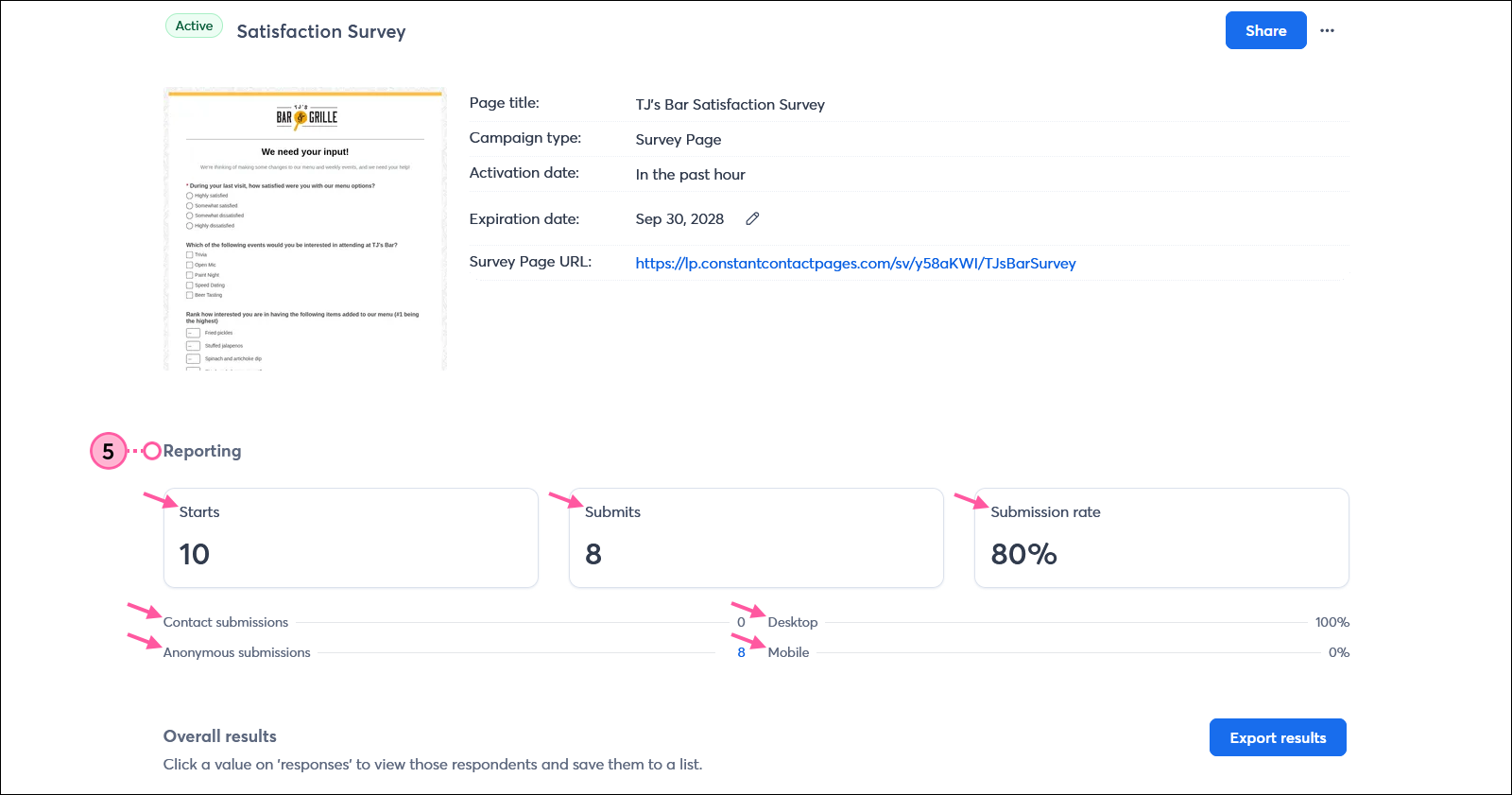
Task: Click the 'Survey Page URL:' field label
Action: 530,261
